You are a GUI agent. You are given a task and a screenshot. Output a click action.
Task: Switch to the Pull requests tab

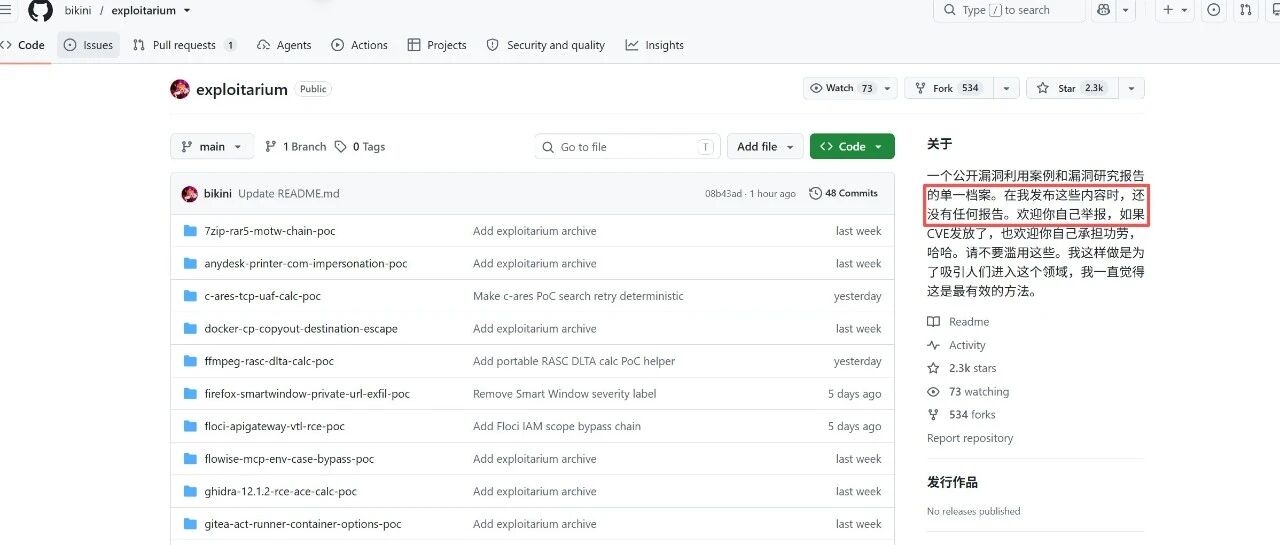coord(184,45)
